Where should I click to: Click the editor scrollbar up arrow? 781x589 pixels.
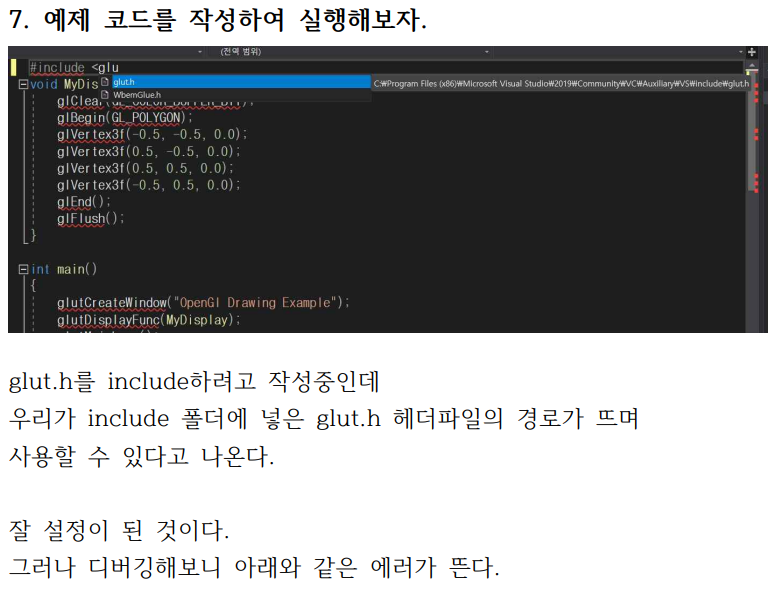click(752, 66)
